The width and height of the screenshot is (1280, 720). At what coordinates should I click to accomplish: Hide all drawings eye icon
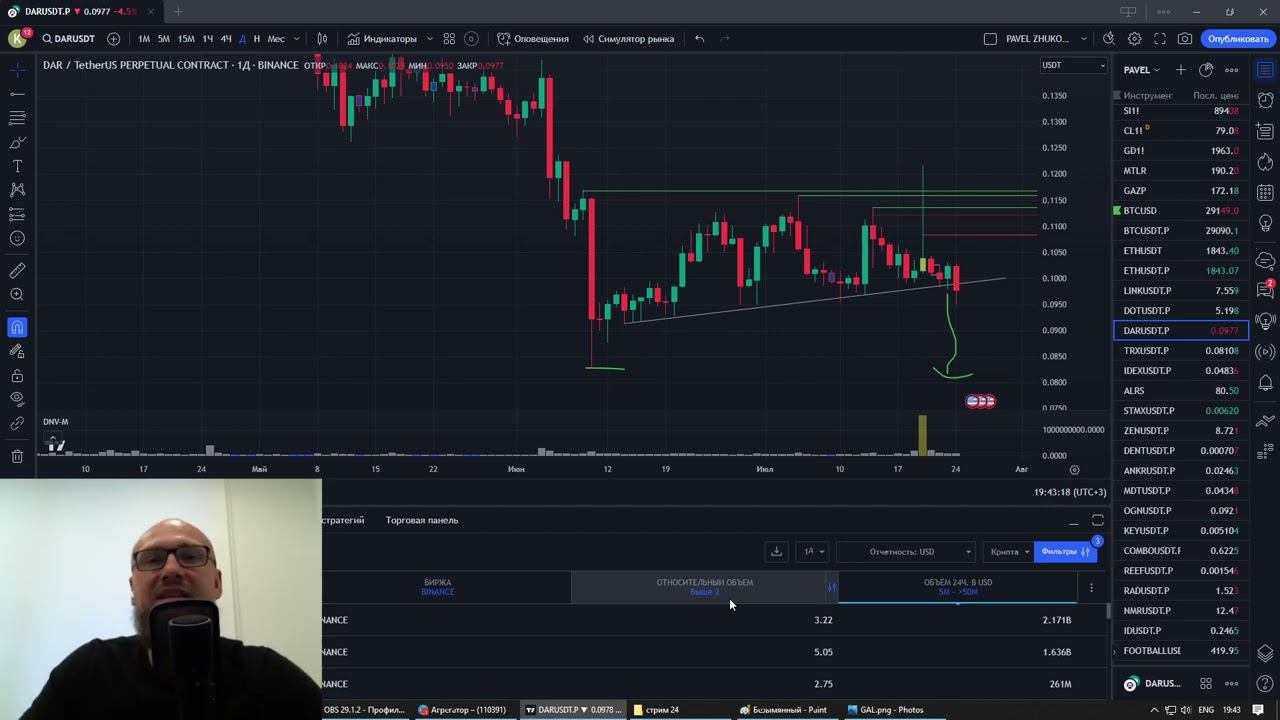17,399
